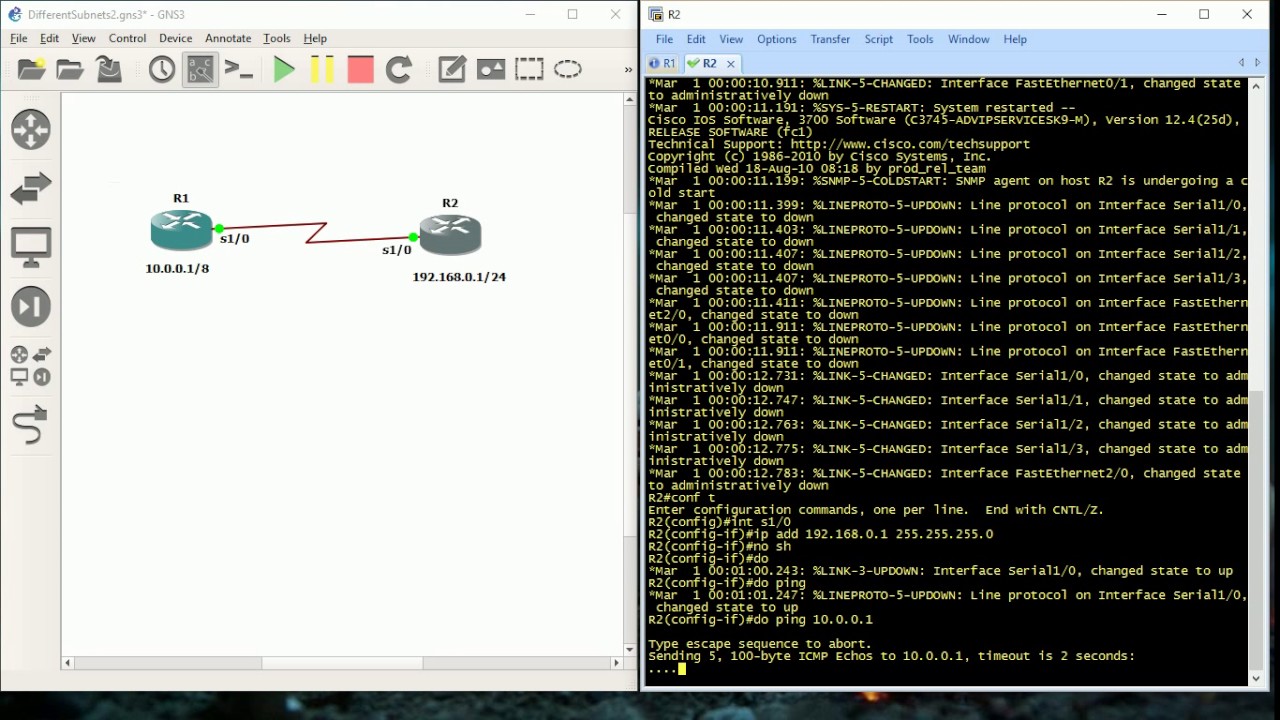Insert a picture into the topology
The width and height of the screenshot is (1280, 720).
point(491,69)
